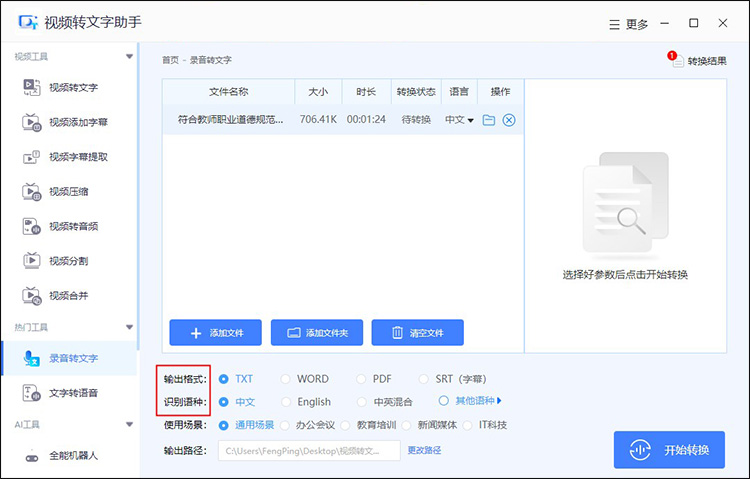
Task: Select 通用场景 usage scenario
Action: tap(223, 425)
